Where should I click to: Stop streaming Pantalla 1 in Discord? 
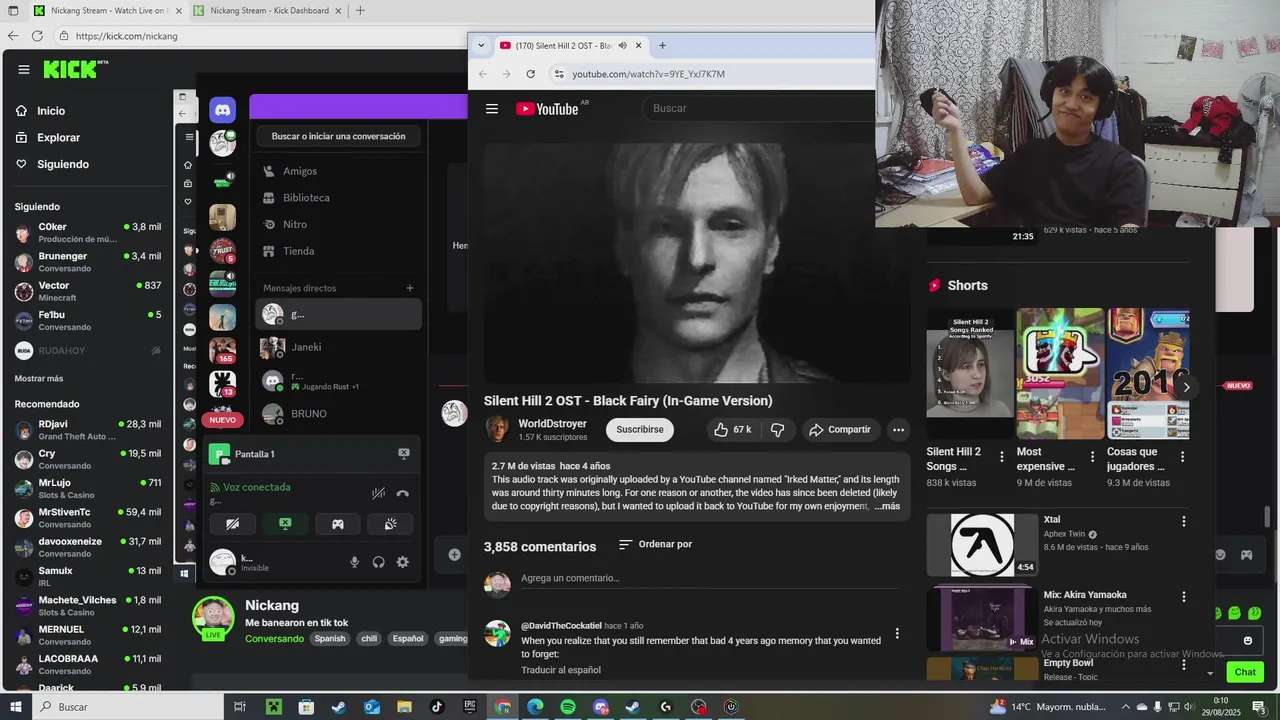(x=404, y=453)
